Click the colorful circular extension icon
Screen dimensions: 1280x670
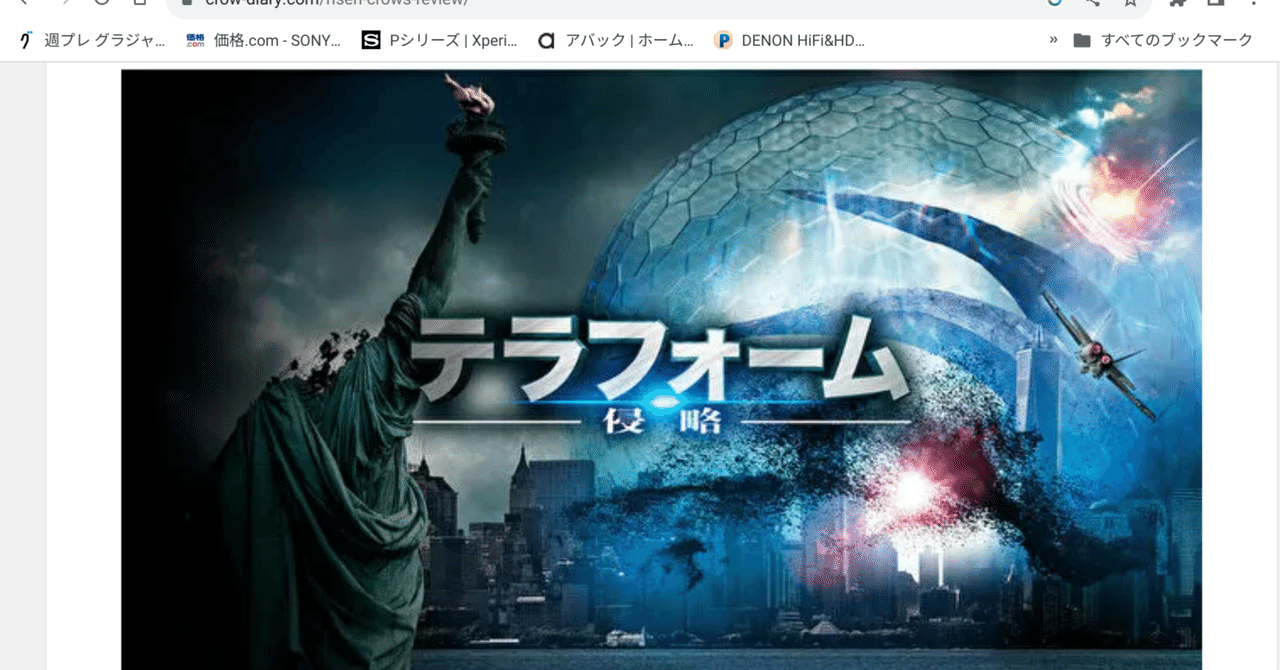pos(1053,4)
